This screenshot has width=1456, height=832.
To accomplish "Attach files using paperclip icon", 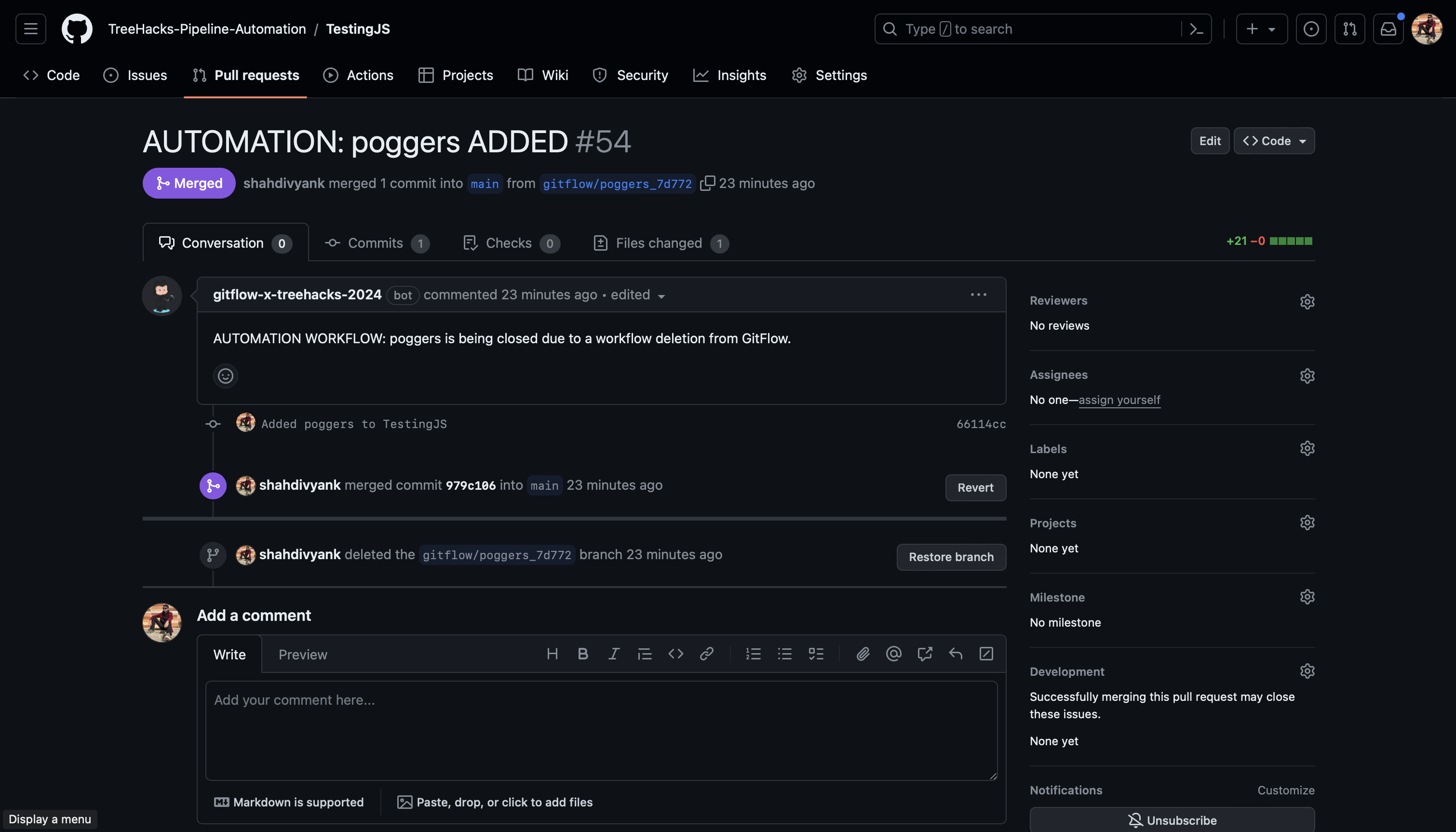I will coord(863,654).
